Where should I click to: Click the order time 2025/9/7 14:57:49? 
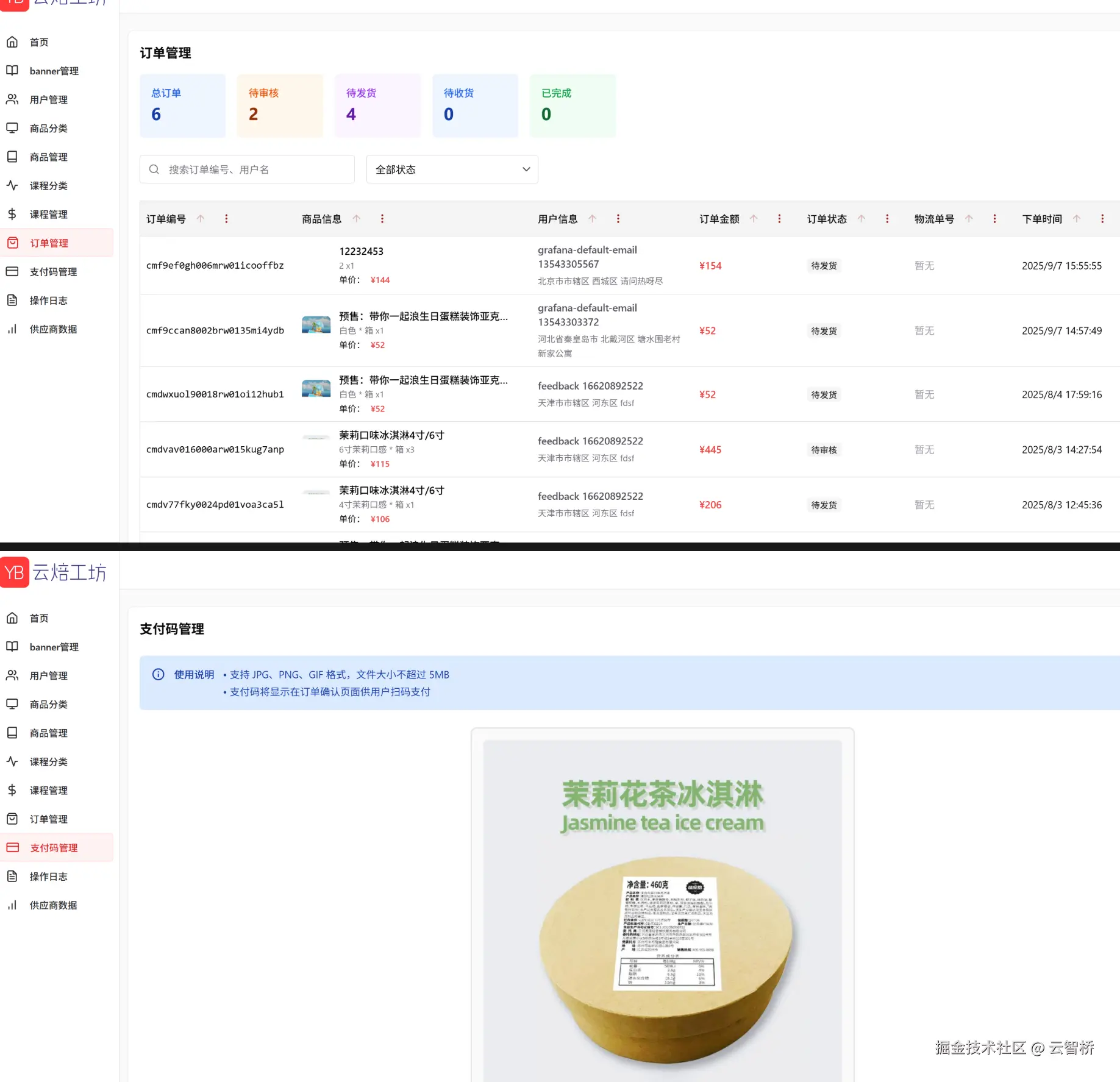point(1062,330)
